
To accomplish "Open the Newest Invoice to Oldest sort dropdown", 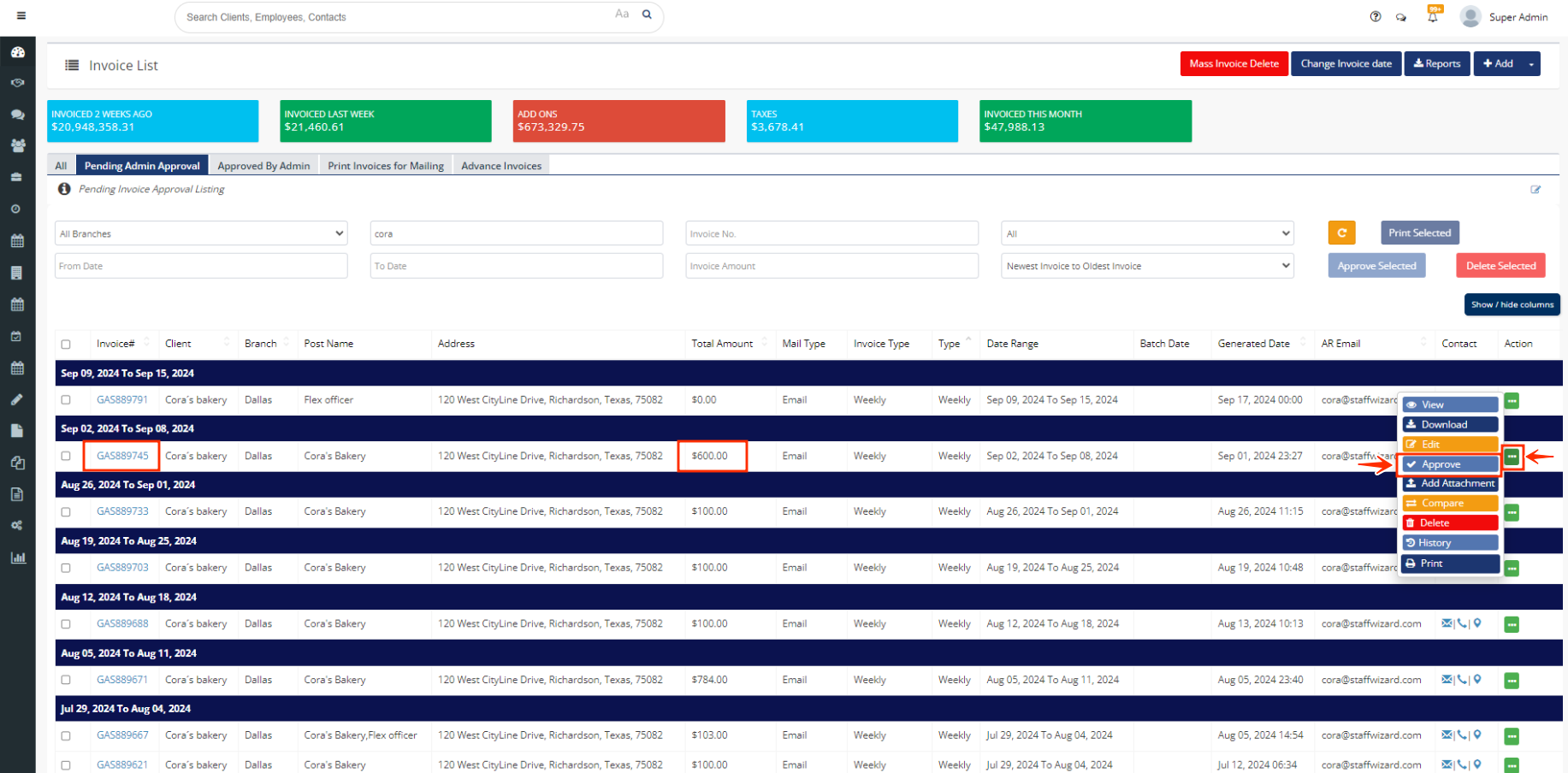I will tap(1147, 266).
